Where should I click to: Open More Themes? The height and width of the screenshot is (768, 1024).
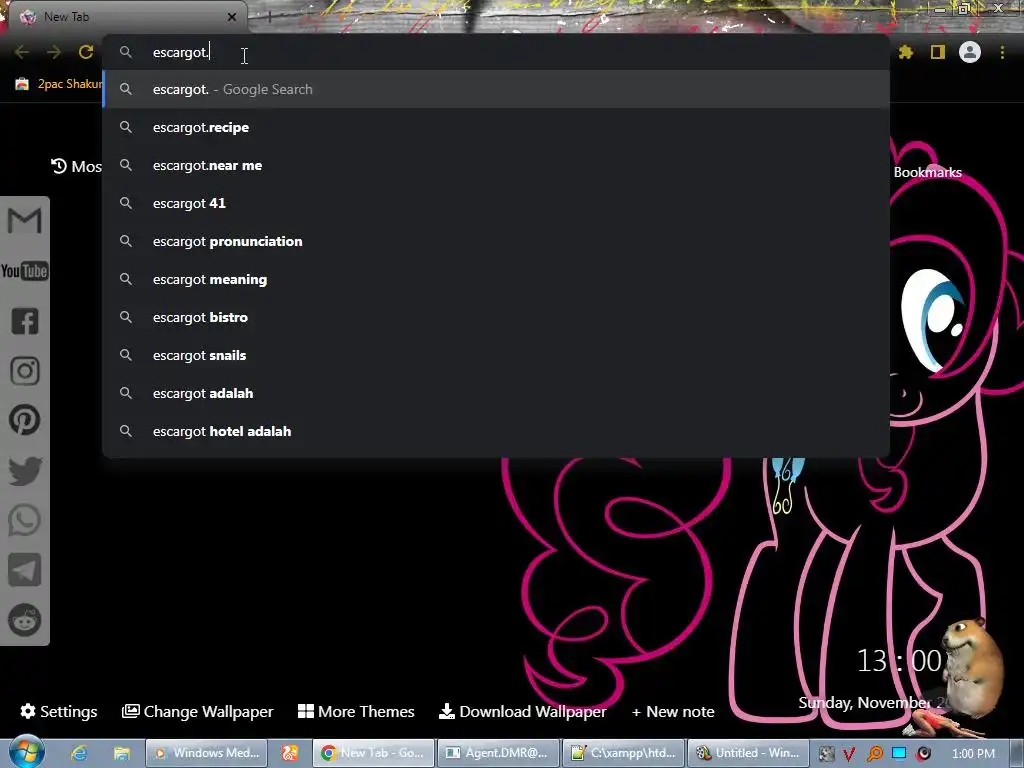356,711
